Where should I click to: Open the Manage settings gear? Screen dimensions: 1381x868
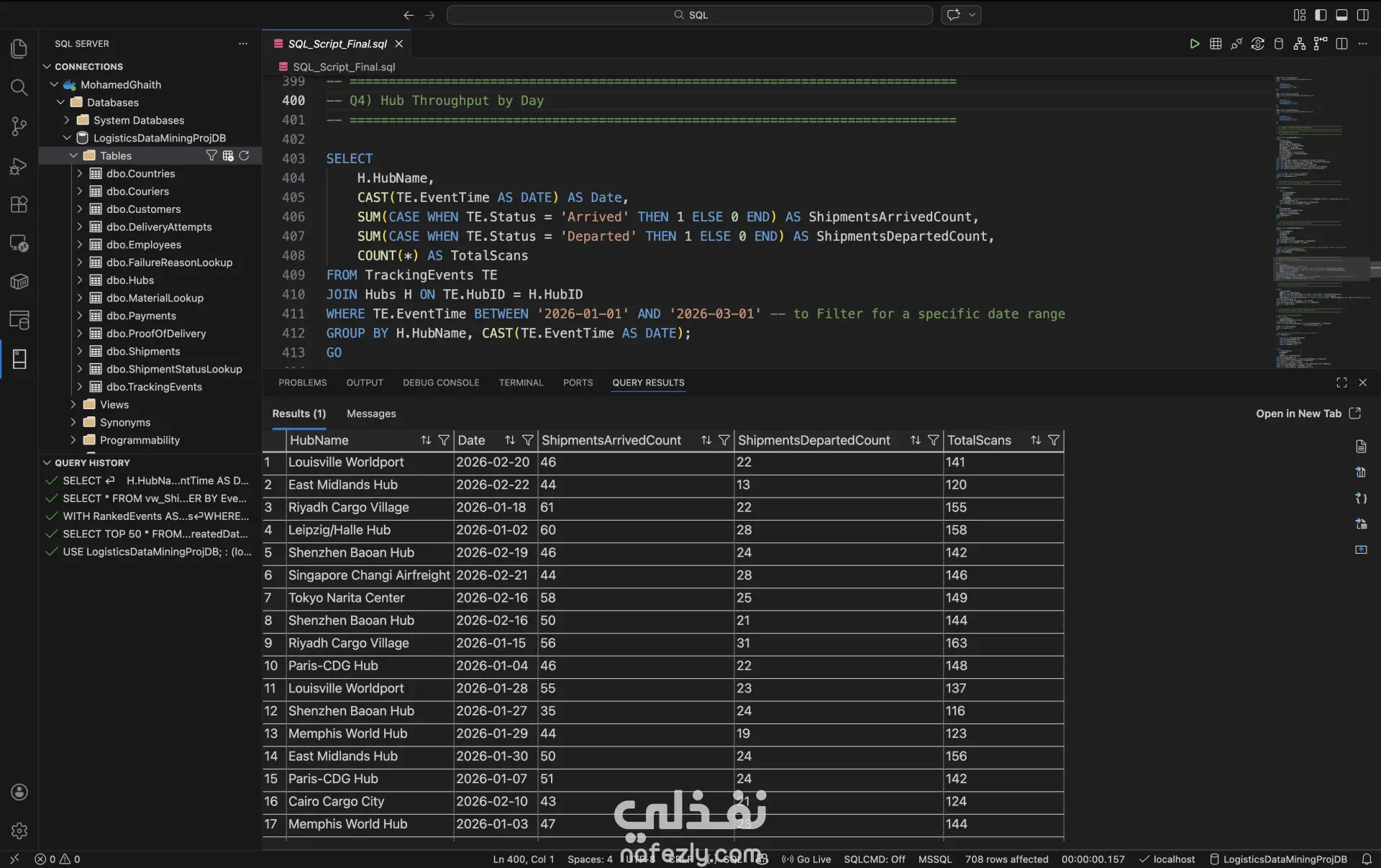click(x=19, y=831)
